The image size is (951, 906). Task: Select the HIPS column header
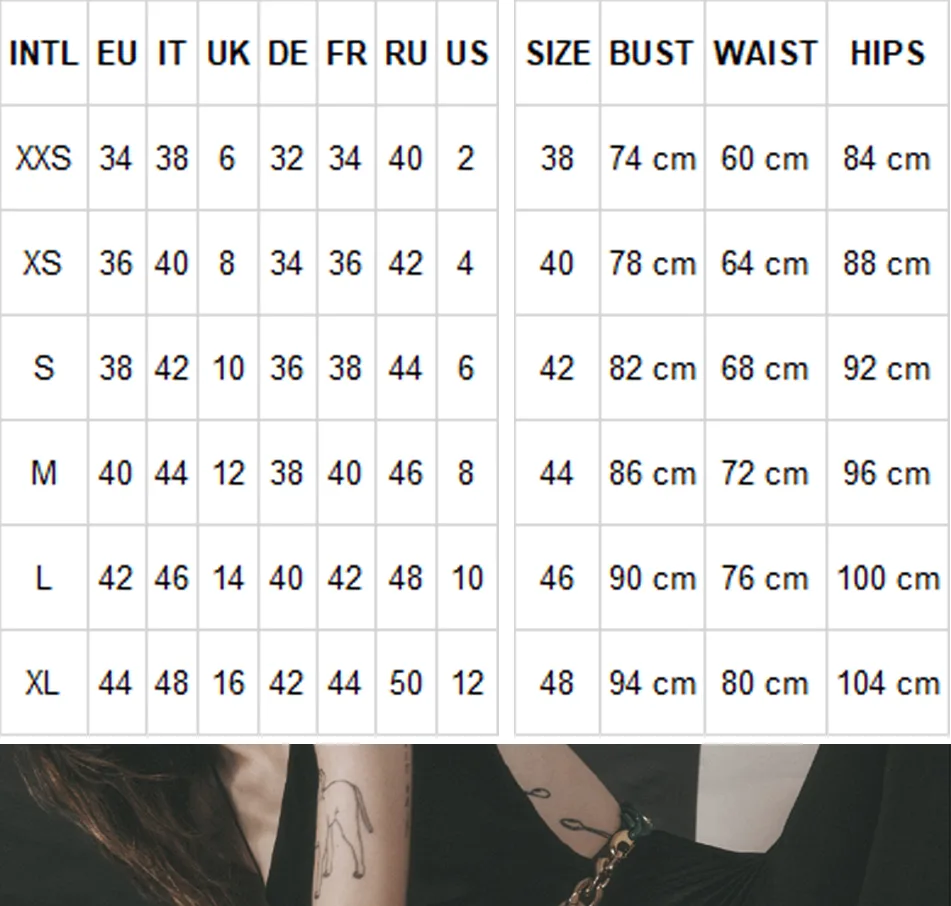[887, 54]
